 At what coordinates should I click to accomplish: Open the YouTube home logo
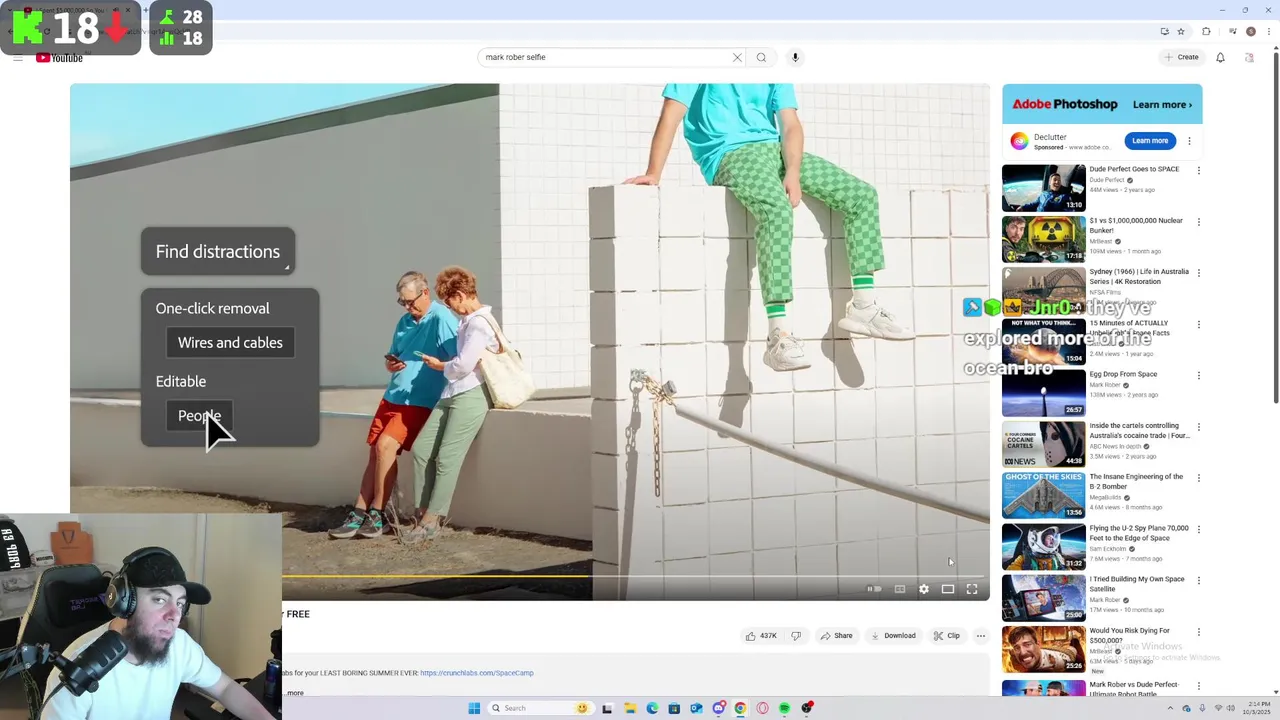59,58
